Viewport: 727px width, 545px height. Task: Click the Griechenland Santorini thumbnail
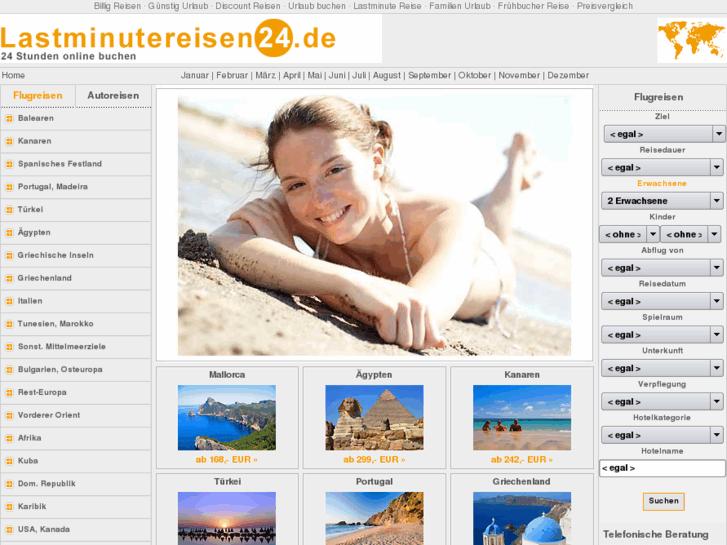(522, 518)
